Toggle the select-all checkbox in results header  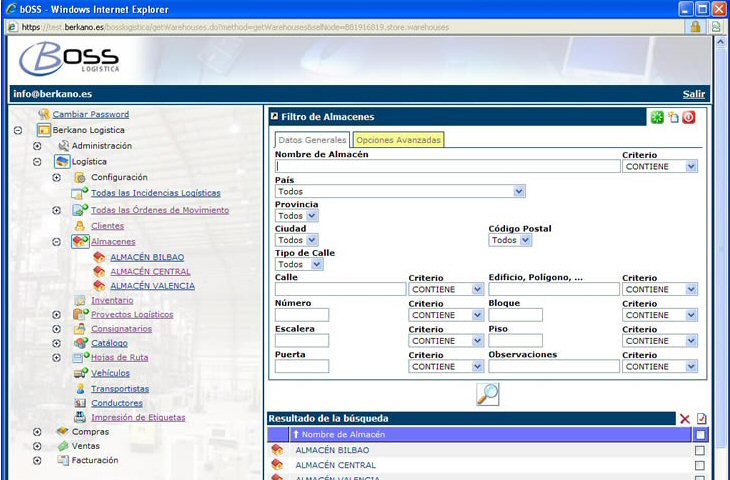click(x=700, y=435)
